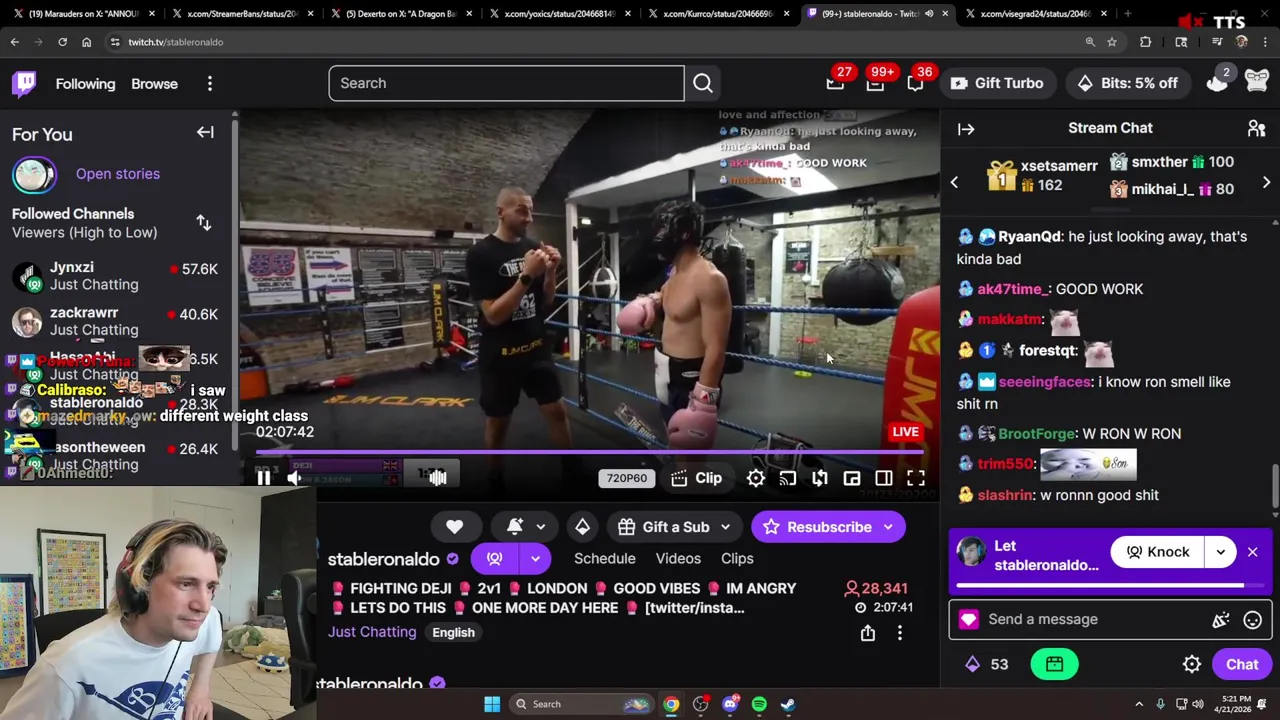This screenshot has width=1280, height=720.
Task: Click the Search input field
Action: click(506, 83)
